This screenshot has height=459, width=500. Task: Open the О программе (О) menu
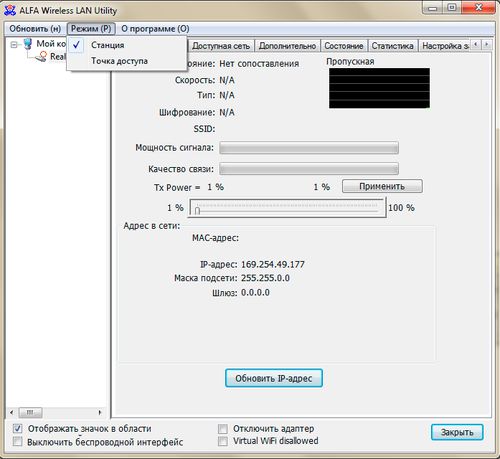click(155, 29)
